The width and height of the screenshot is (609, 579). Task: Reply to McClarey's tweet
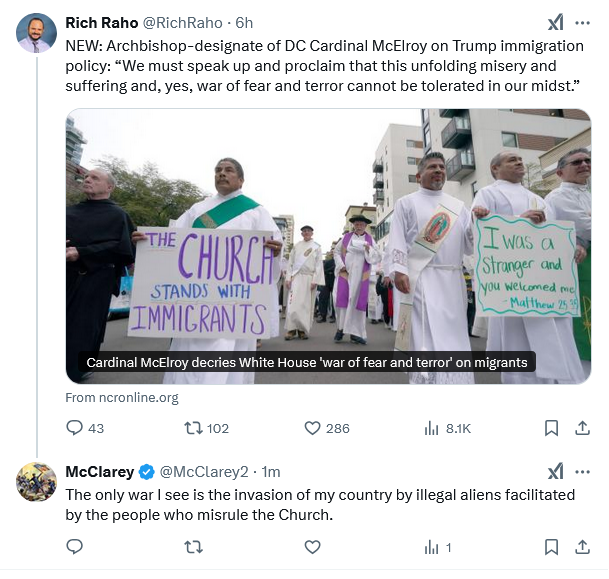pos(75,547)
